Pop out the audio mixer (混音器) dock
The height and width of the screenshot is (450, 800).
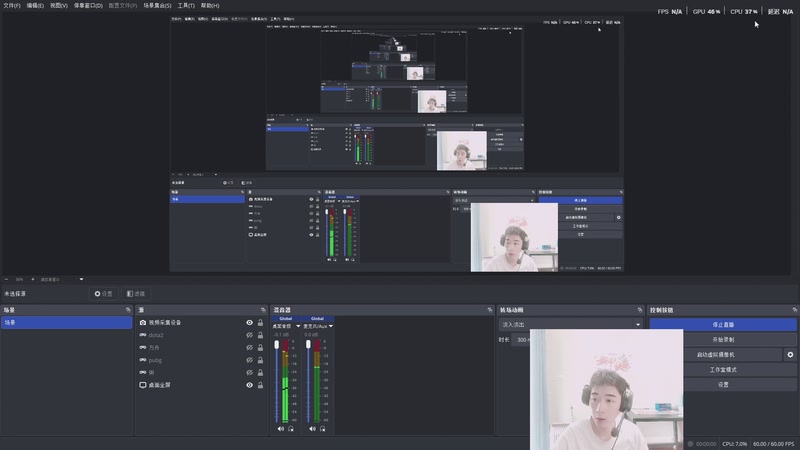coord(490,310)
